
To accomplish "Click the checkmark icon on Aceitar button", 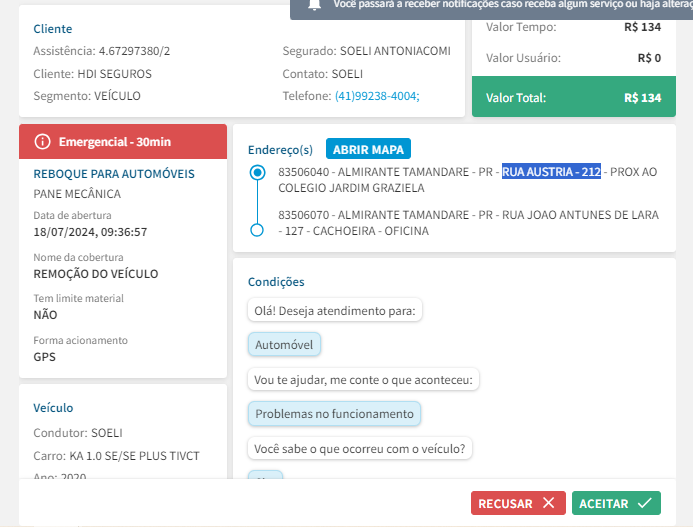I will [645, 503].
